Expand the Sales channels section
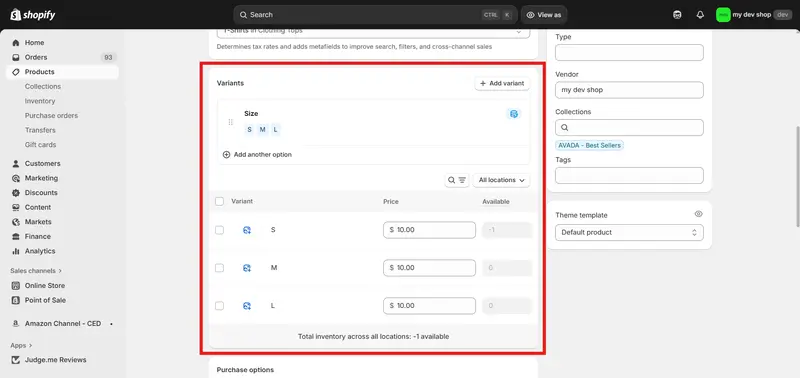The image size is (800, 378). (x=36, y=271)
